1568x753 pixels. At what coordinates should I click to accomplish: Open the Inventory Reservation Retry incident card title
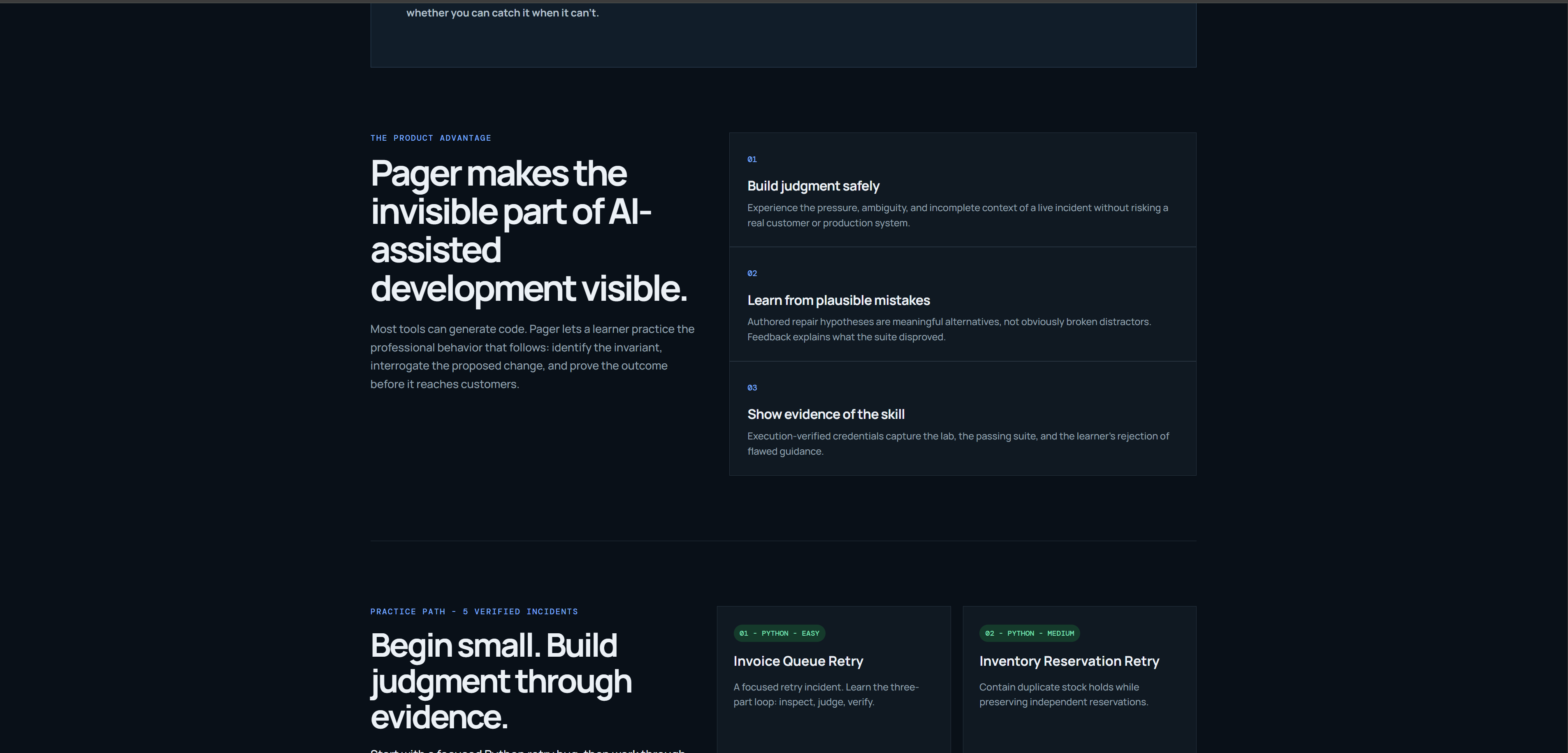(x=1069, y=661)
